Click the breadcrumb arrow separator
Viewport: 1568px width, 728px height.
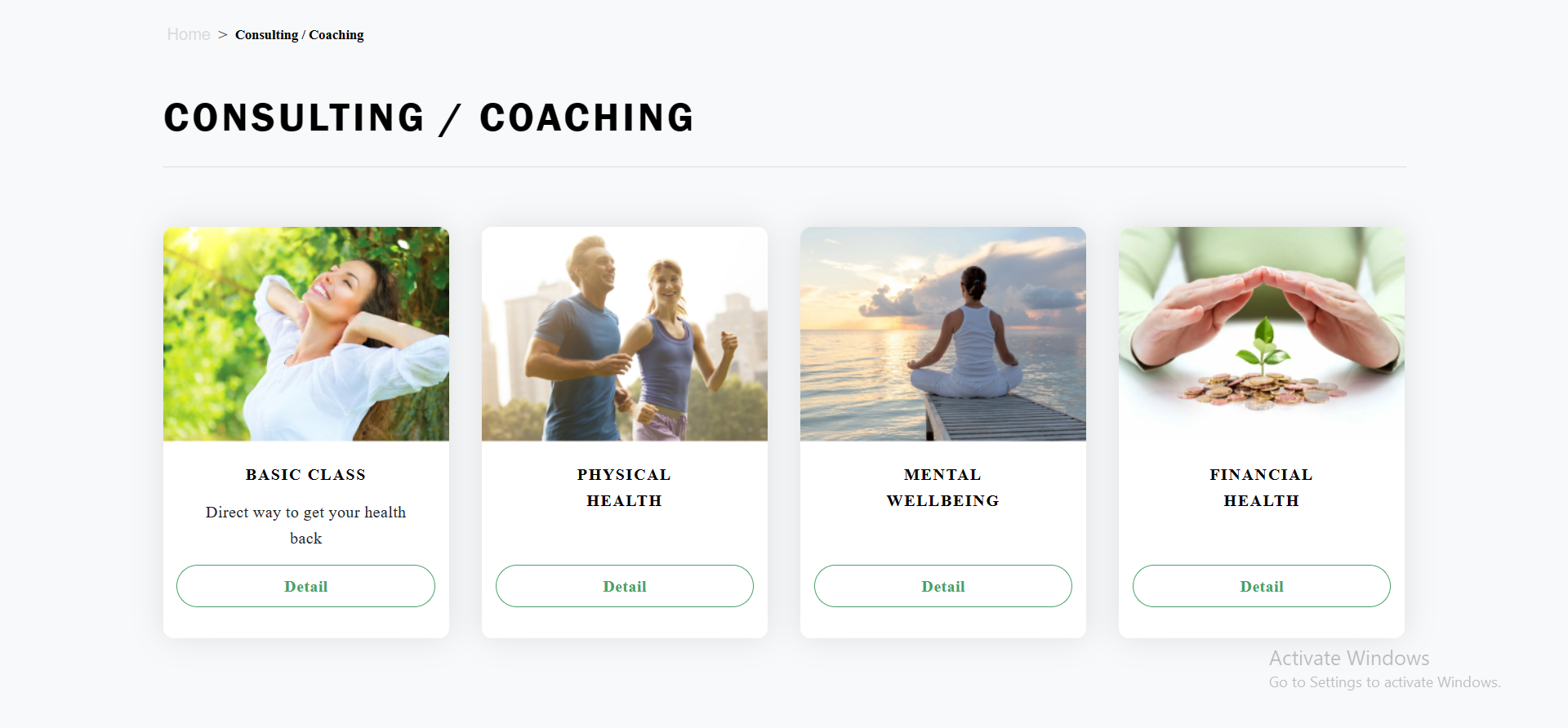pyautogui.click(x=223, y=34)
